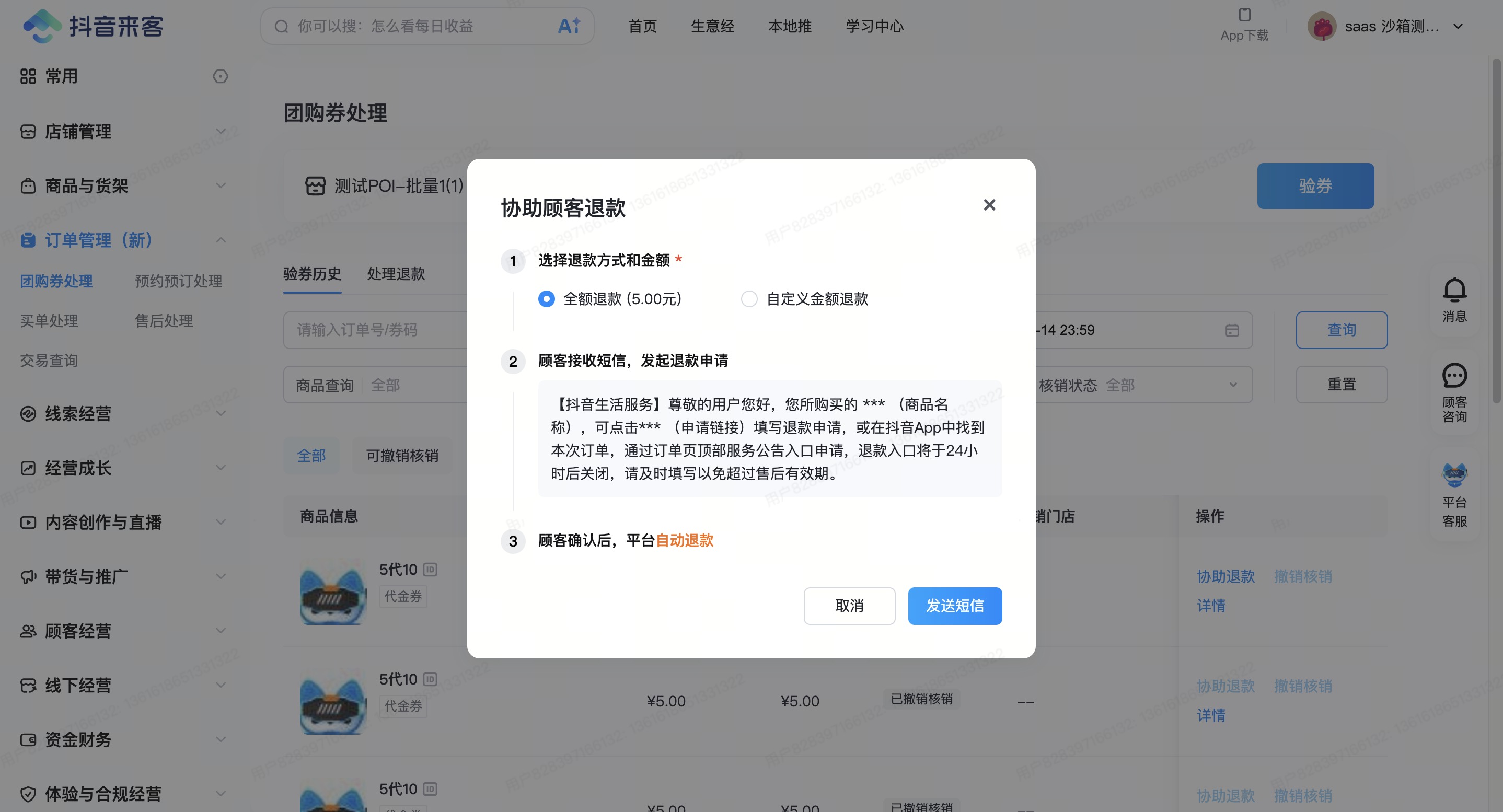Open the customer consultation chat icon
This screenshot has height=812, width=1503.
point(1454,376)
